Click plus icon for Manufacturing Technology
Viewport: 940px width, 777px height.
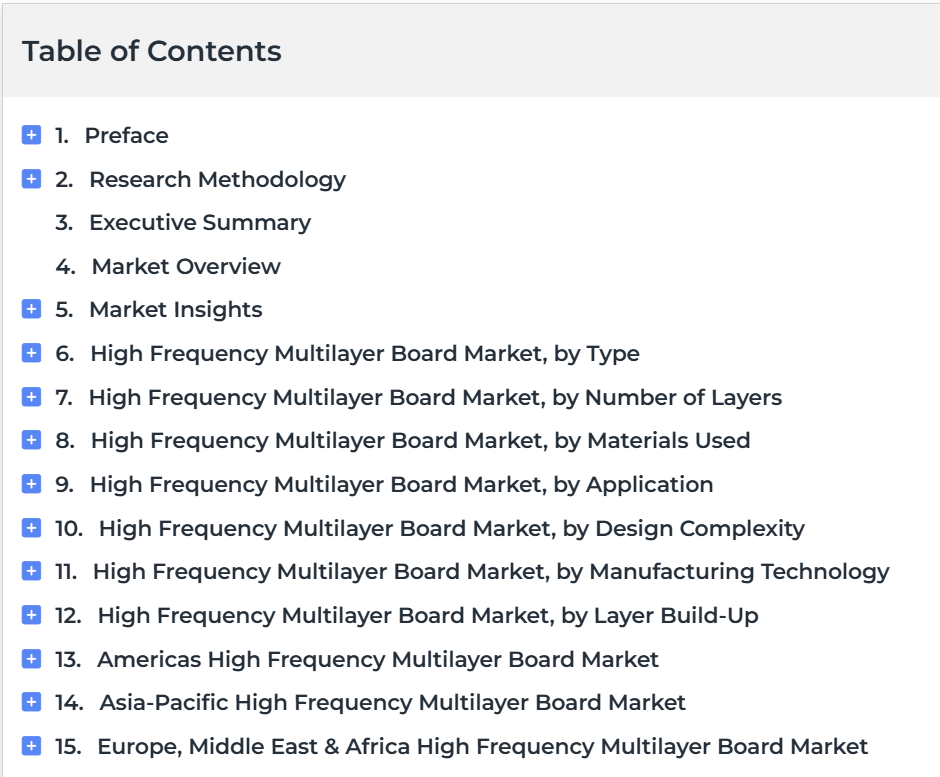(31, 571)
